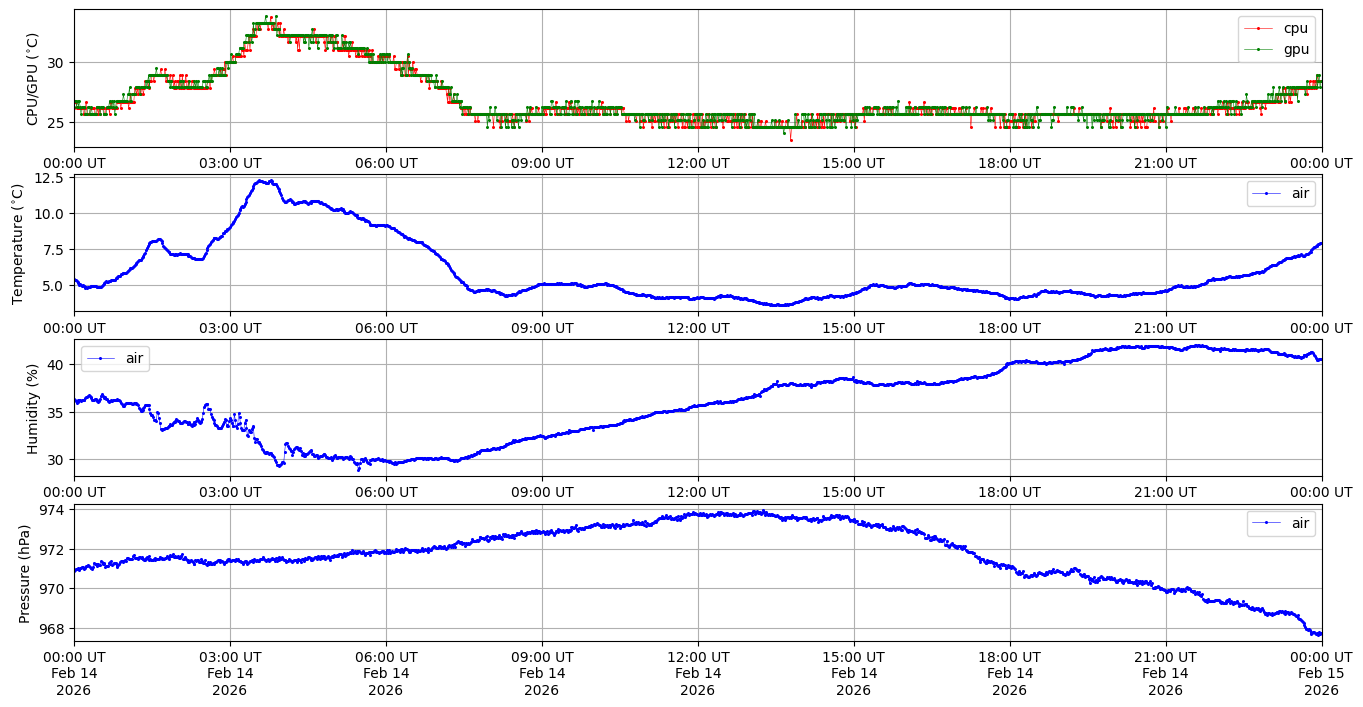Click the 00:00 UT Feb 15 2026 tick label
The image size is (1363, 707).
[x=1321, y=673]
